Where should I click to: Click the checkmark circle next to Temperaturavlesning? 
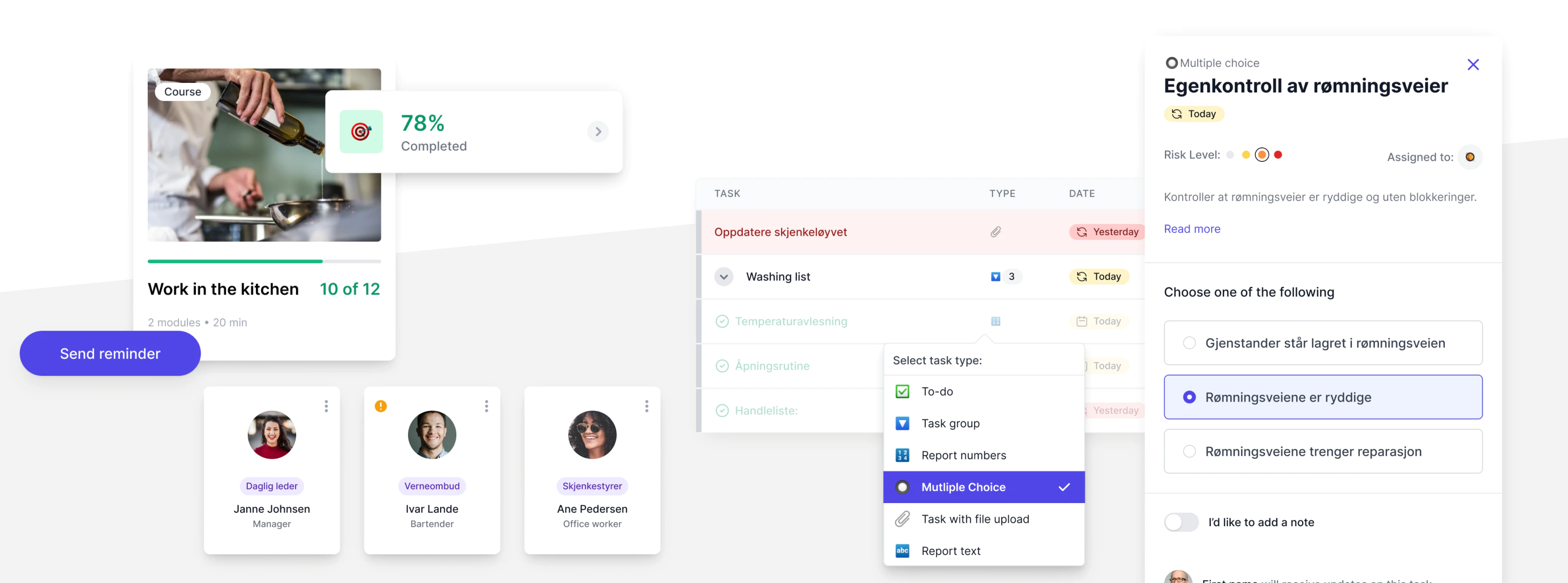pos(722,321)
